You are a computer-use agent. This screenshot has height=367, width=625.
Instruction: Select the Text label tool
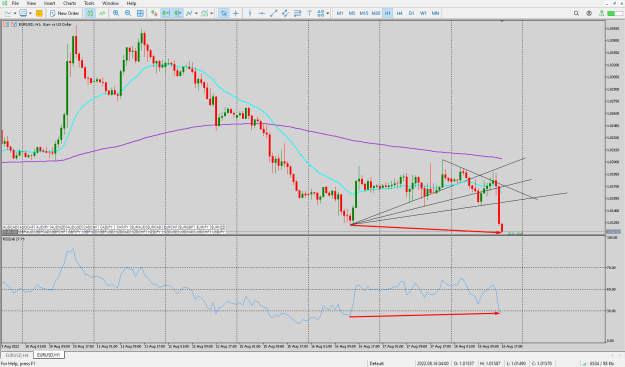309,13
